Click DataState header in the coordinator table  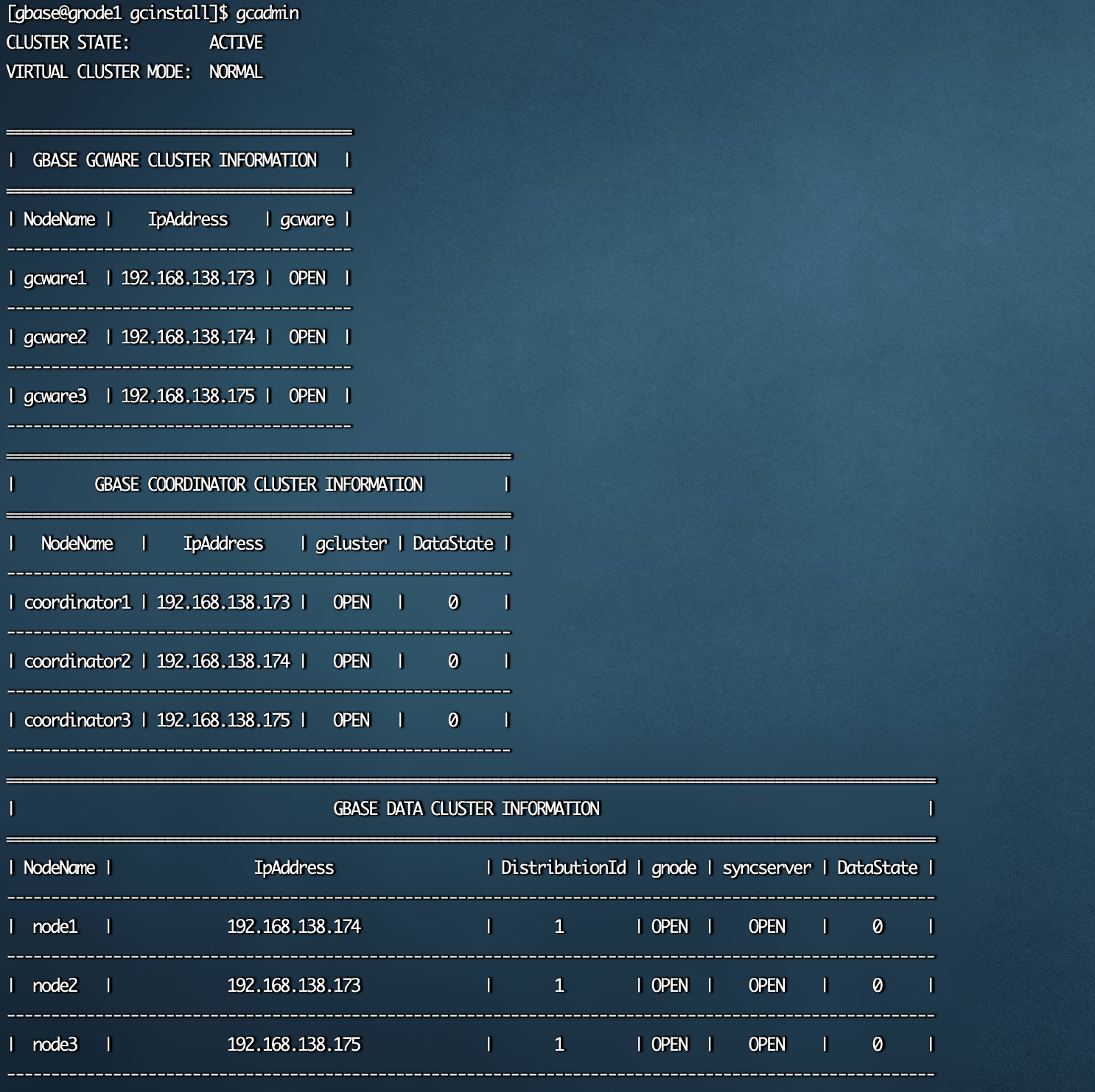click(453, 544)
